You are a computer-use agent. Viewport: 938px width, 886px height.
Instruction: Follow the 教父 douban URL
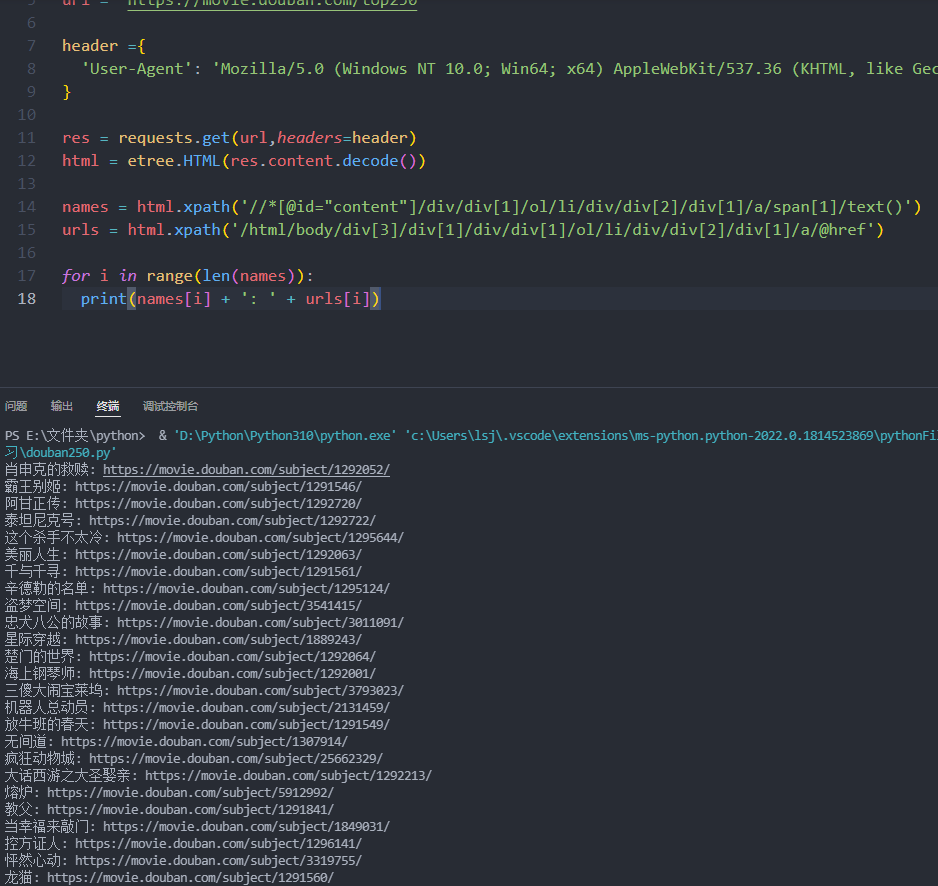coord(190,809)
